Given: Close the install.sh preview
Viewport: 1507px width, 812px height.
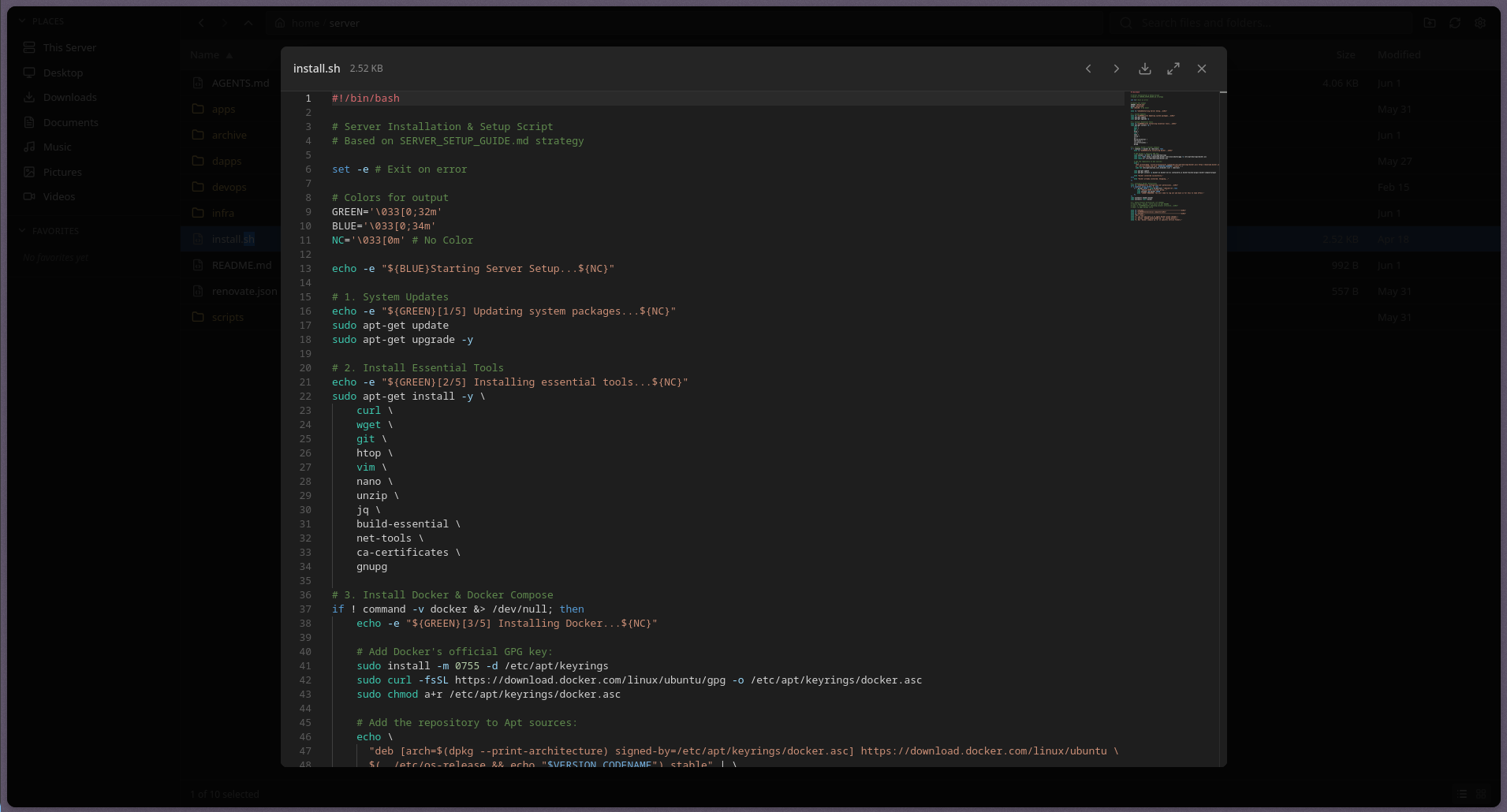Looking at the screenshot, I should click(1202, 69).
